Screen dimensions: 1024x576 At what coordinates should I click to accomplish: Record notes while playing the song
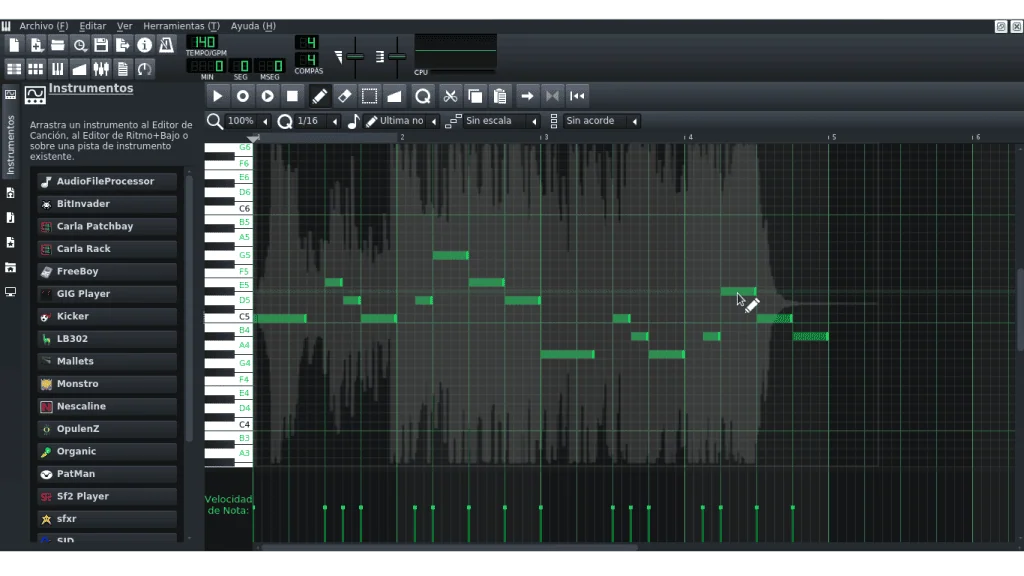pyautogui.click(x=267, y=96)
